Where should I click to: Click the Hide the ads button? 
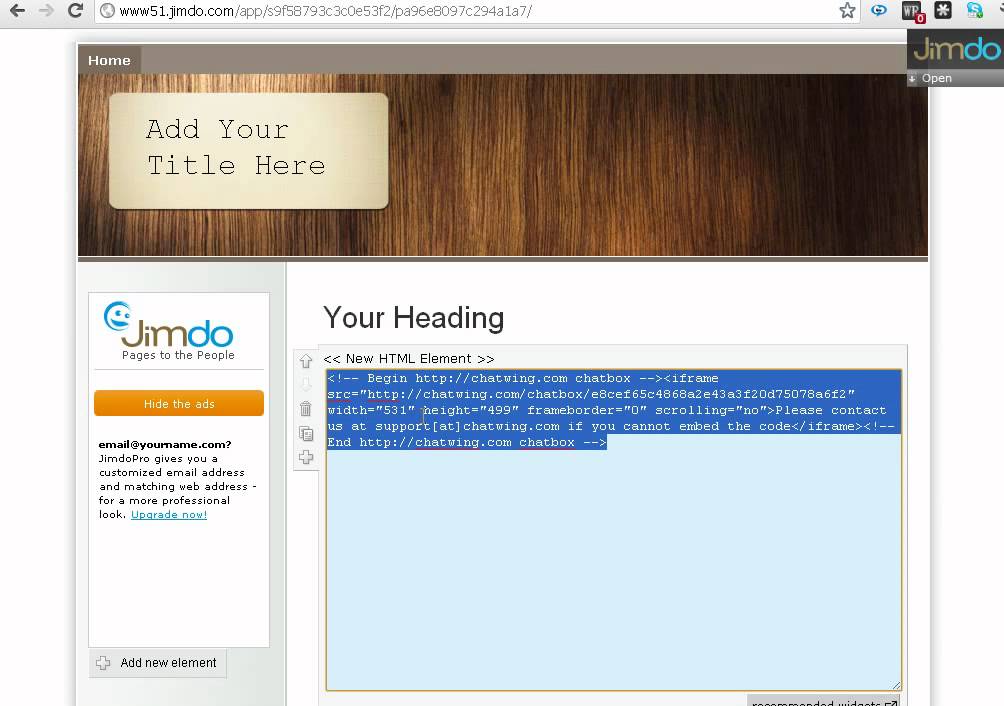click(179, 403)
